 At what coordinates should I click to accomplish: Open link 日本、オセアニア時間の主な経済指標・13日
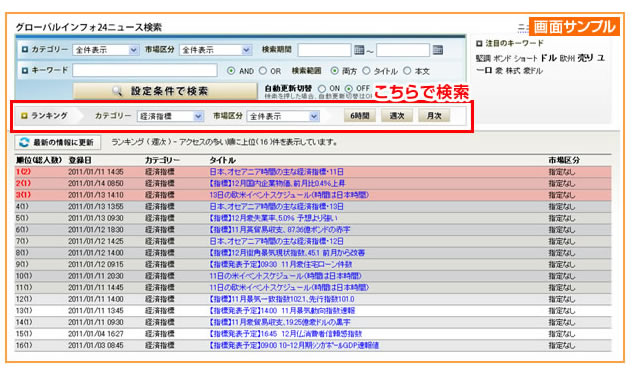click(x=277, y=206)
